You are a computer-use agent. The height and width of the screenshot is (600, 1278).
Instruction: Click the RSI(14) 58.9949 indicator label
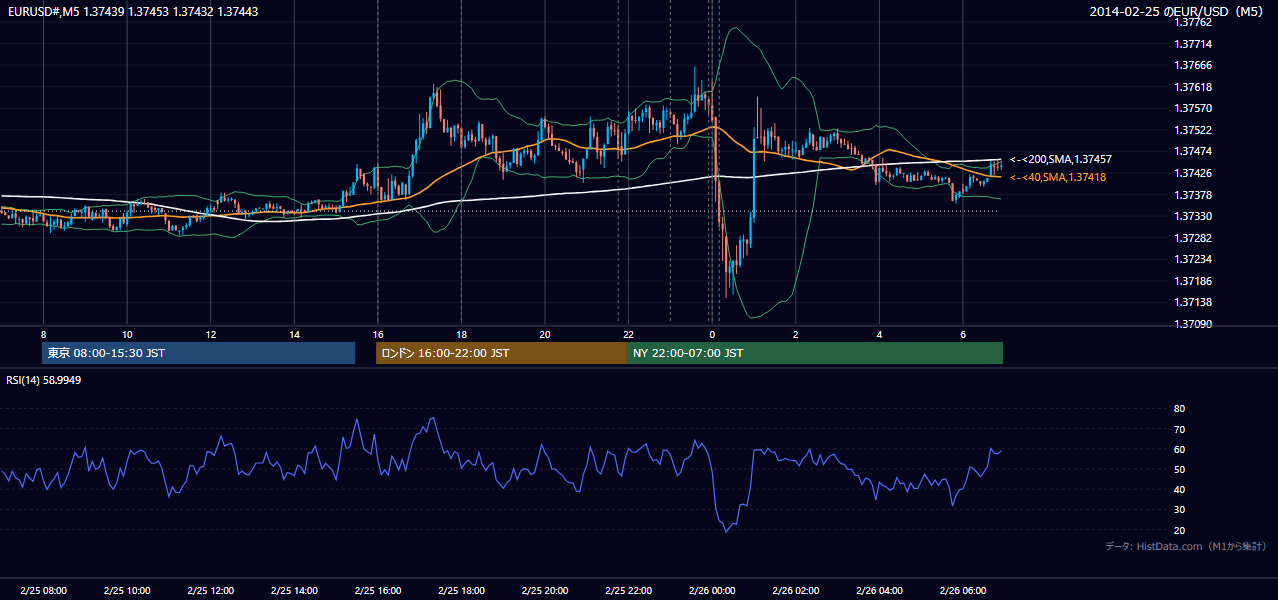coord(43,380)
